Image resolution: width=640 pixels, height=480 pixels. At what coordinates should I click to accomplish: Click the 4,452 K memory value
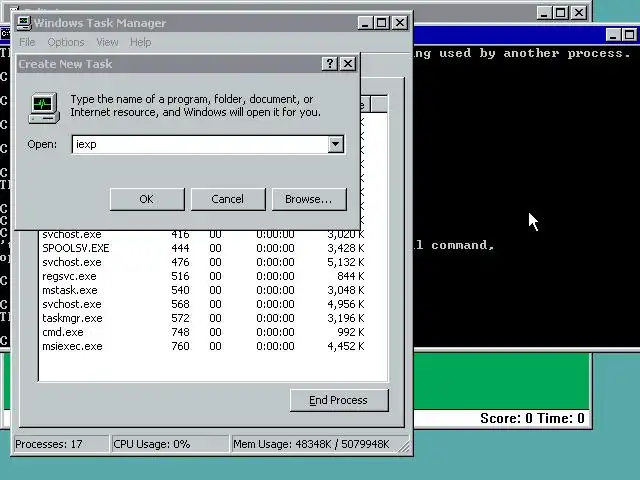346,346
